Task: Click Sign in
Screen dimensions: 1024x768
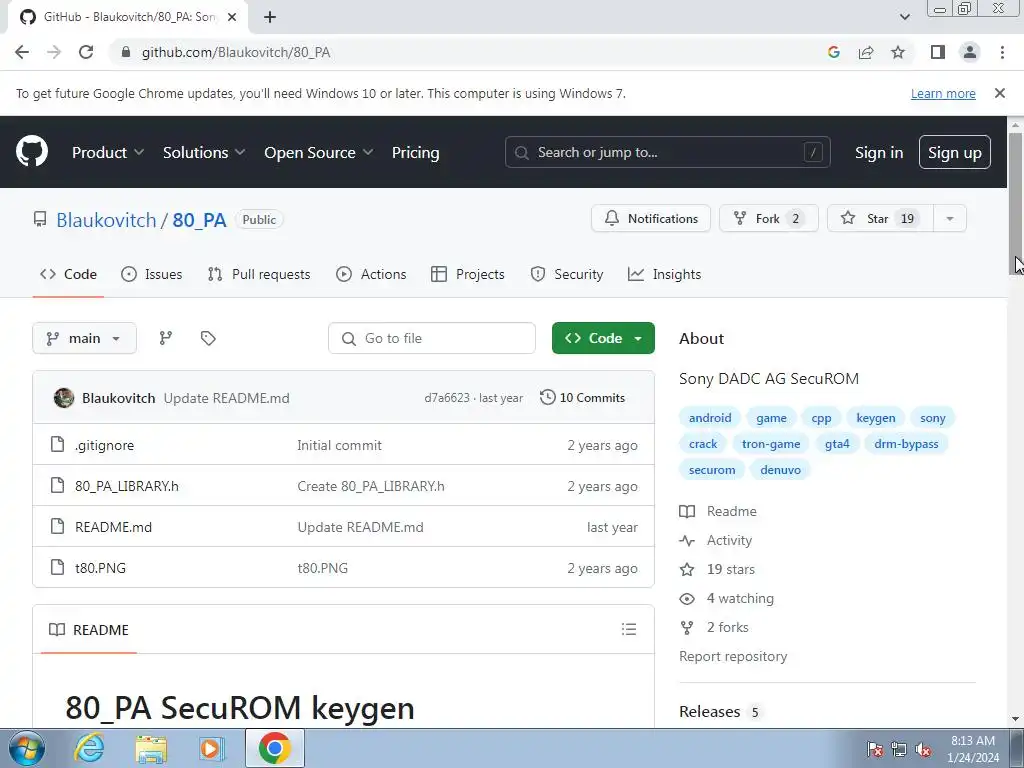Action: point(879,152)
